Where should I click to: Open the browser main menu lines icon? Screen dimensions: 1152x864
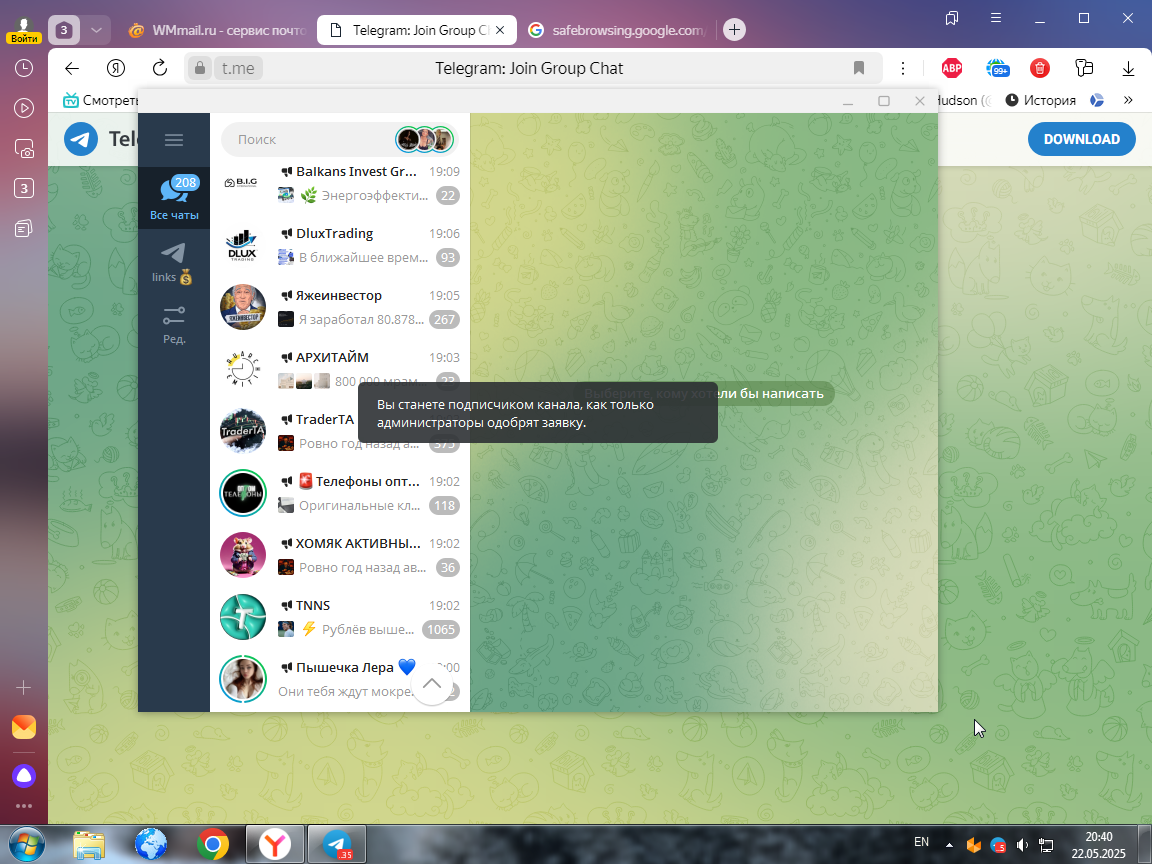[996, 18]
